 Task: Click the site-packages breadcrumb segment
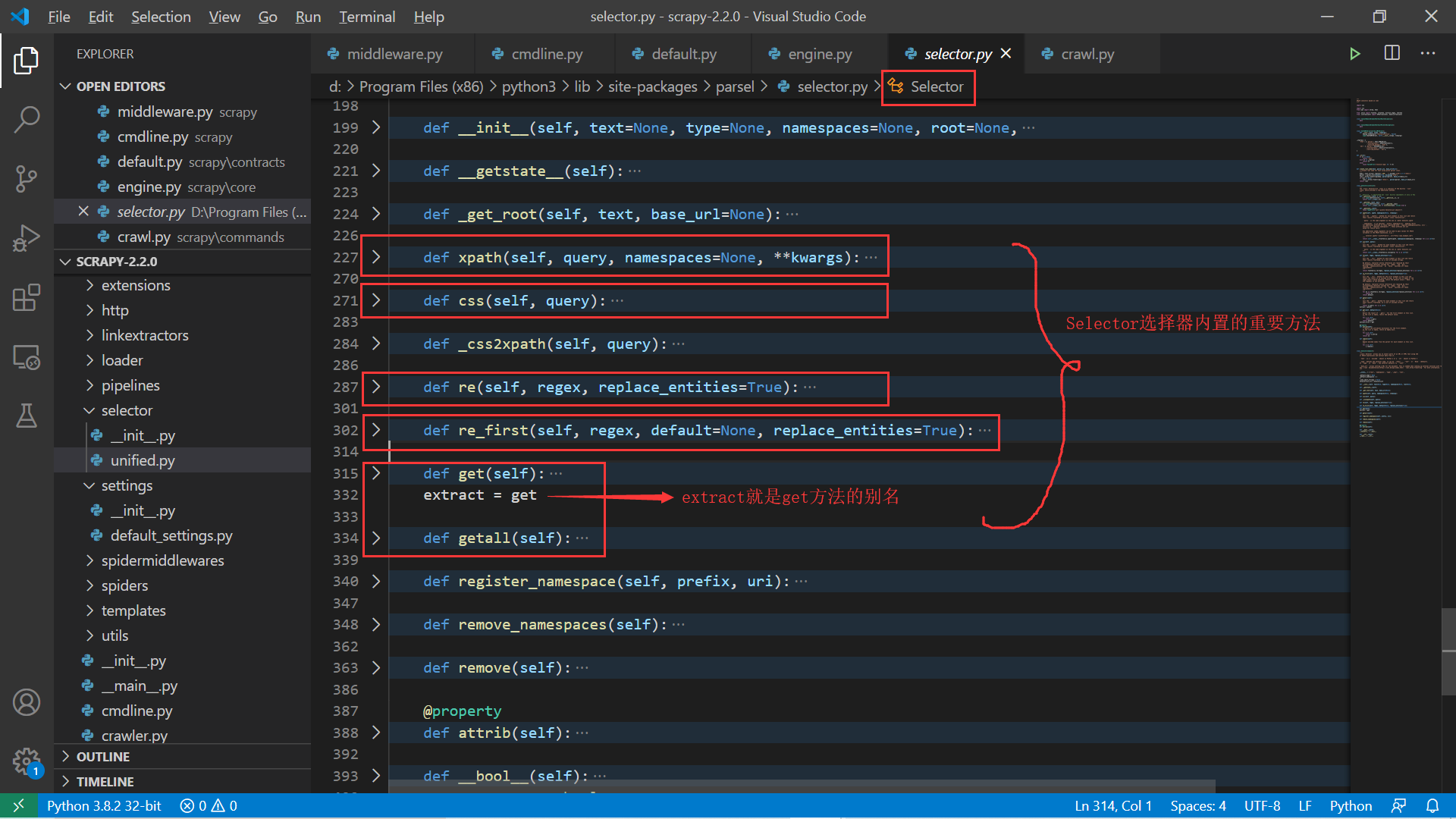pyautogui.click(x=652, y=86)
